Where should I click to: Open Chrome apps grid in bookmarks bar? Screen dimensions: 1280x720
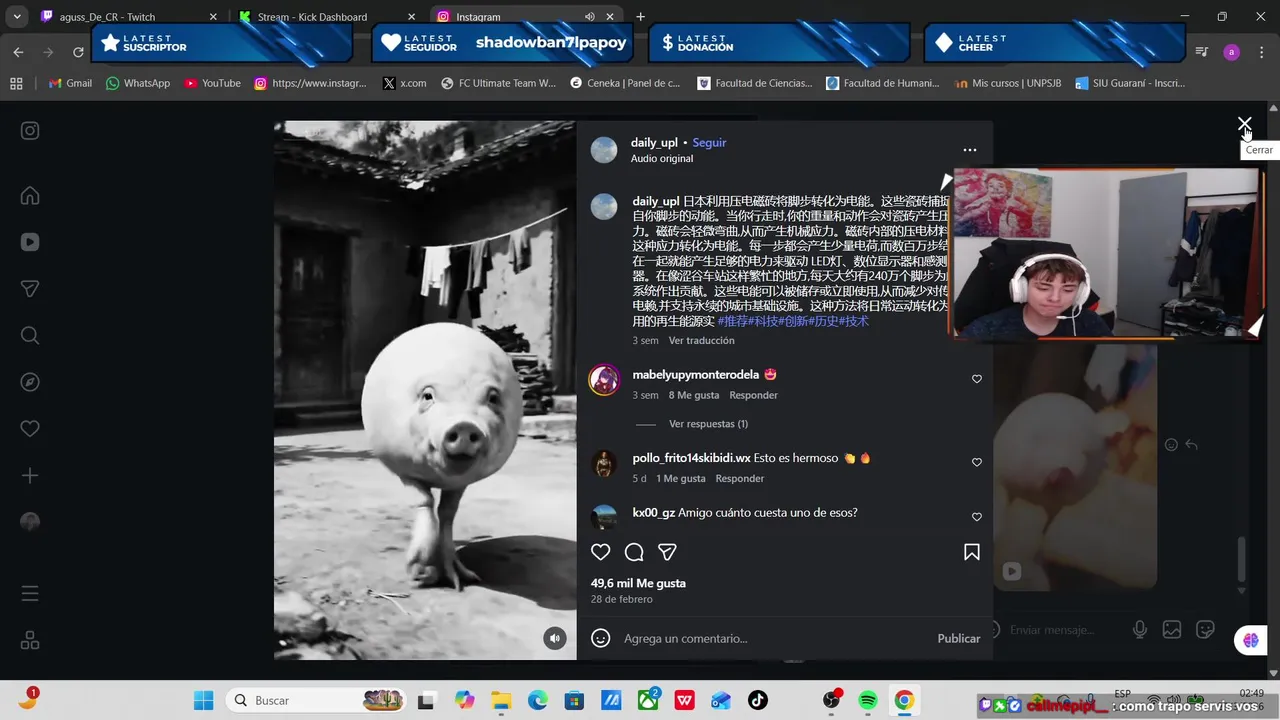point(16,83)
